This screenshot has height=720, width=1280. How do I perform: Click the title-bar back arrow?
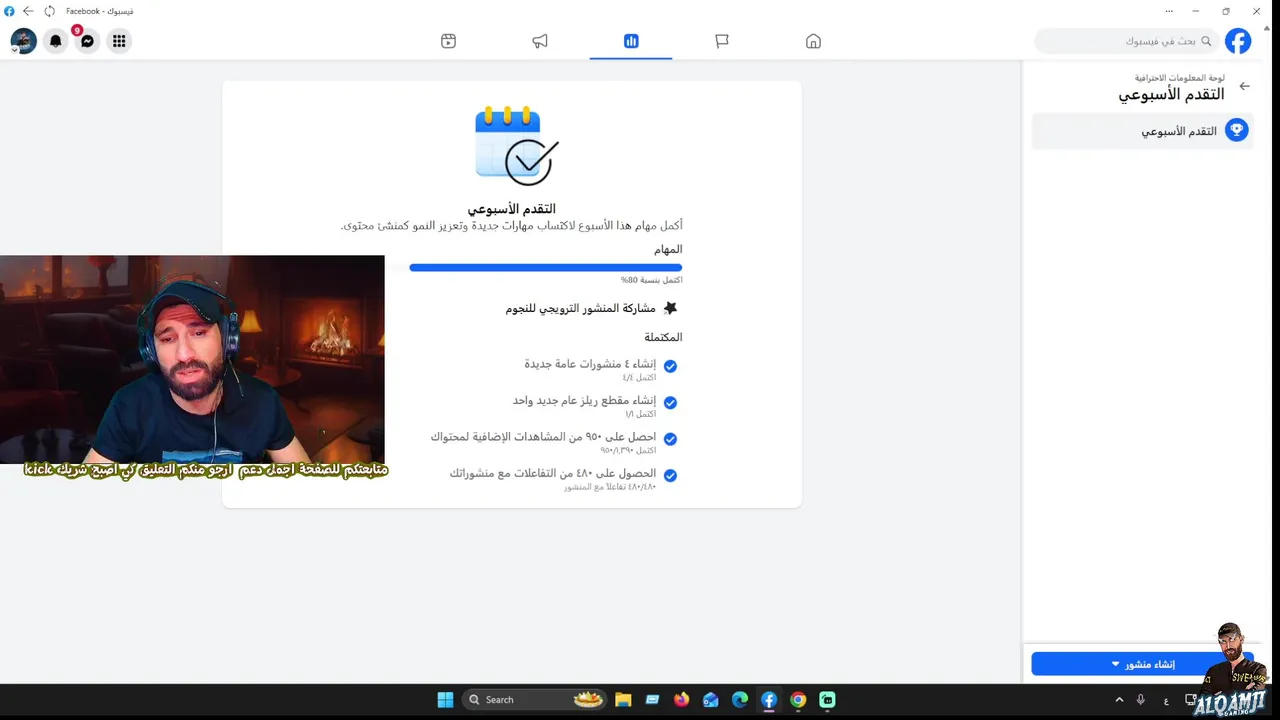point(28,11)
